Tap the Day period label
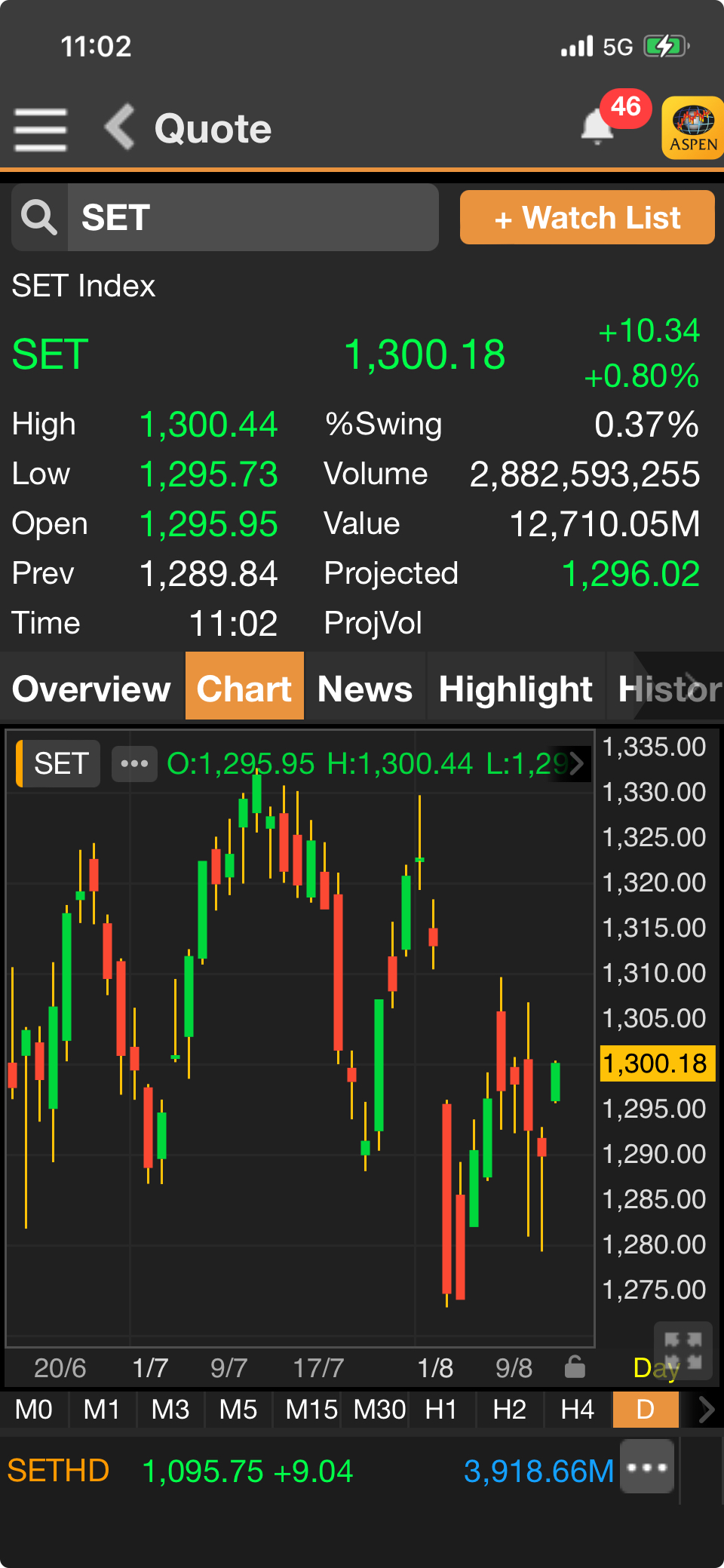724x1568 pixels. point(655,1367)
